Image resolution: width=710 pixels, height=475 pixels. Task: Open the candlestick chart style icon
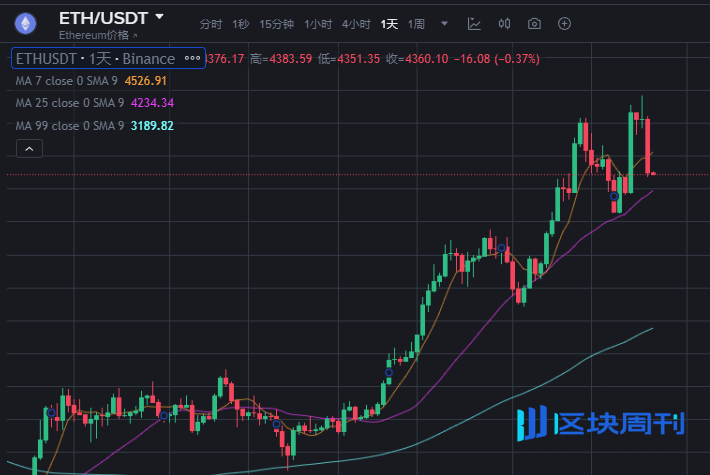pyautogui.click(x=504, y=24)
